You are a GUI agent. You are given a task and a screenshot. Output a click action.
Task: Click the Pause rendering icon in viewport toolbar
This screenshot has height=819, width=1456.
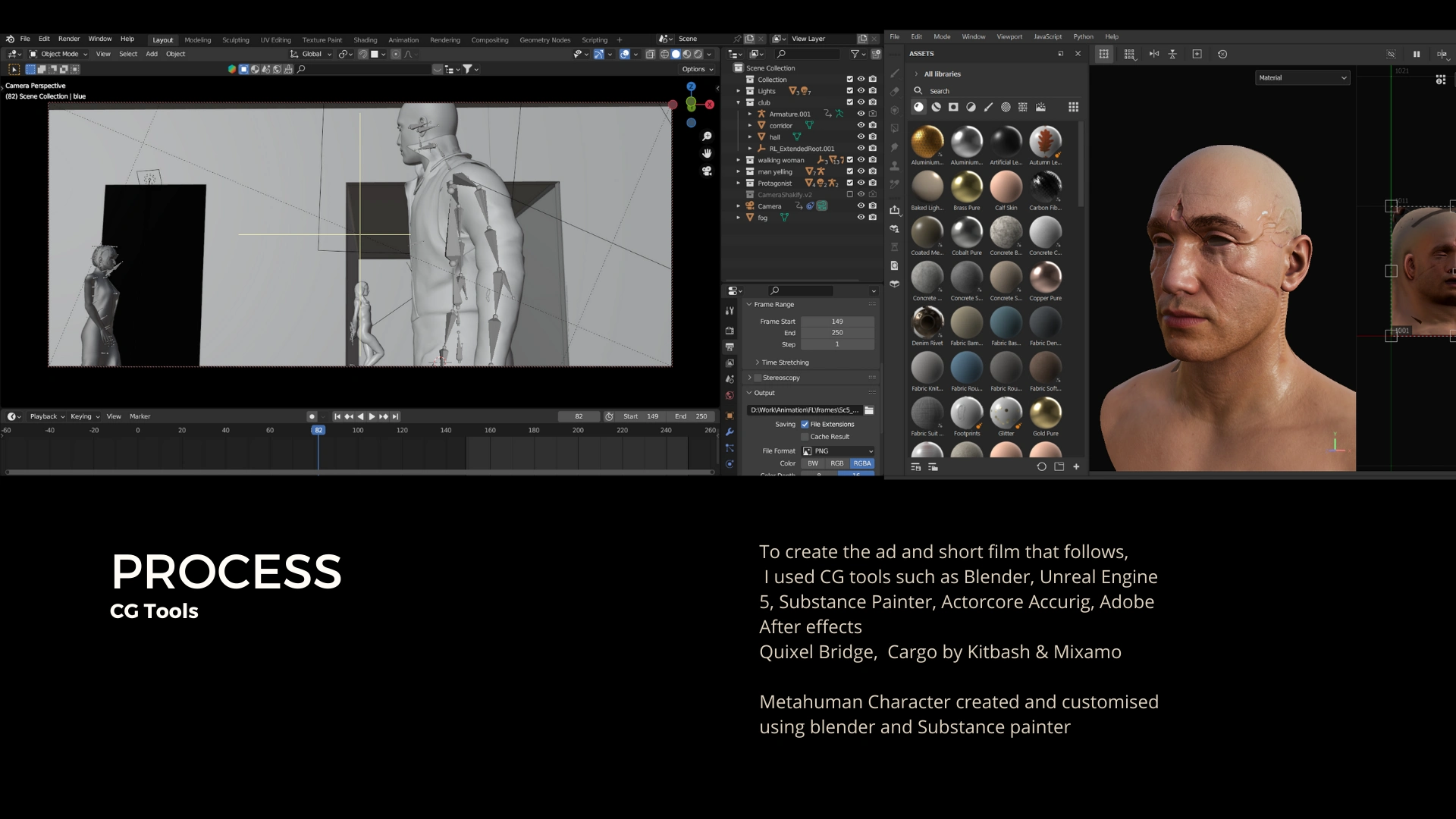click(1416, 54)
